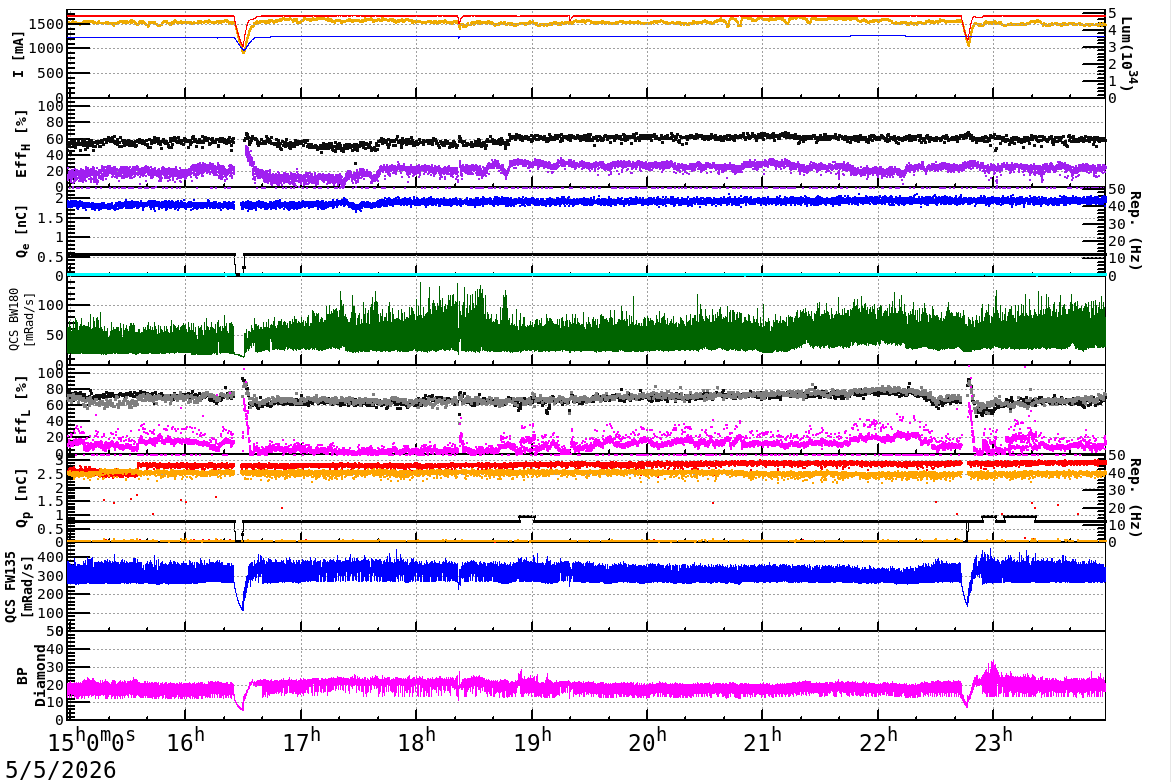Click the 400 tick on the QCS FW135 axis
Screen dimensions: 1172x782
pyautogui.click(x=51, y=557)
